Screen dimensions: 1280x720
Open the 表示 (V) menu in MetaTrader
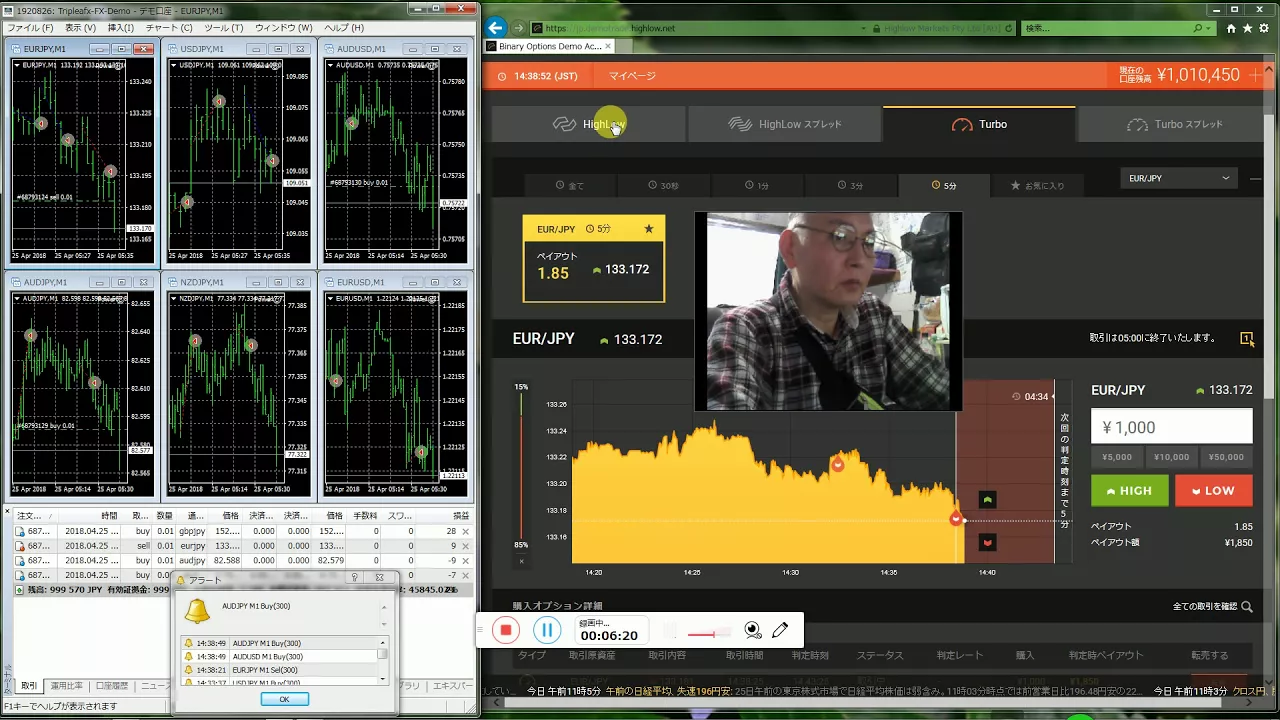click(80, 28)
